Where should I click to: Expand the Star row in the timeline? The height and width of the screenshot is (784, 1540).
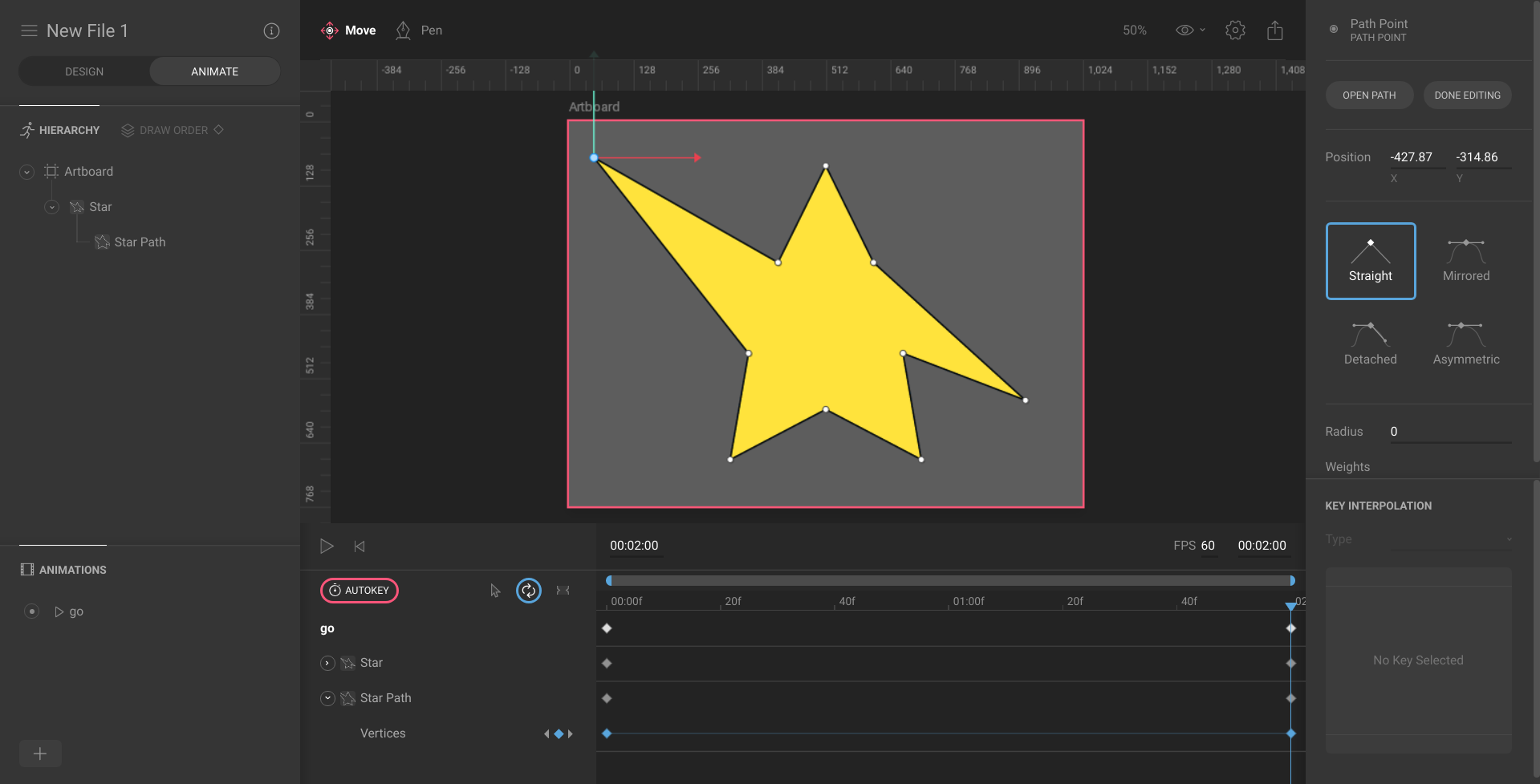pos(327,663)
